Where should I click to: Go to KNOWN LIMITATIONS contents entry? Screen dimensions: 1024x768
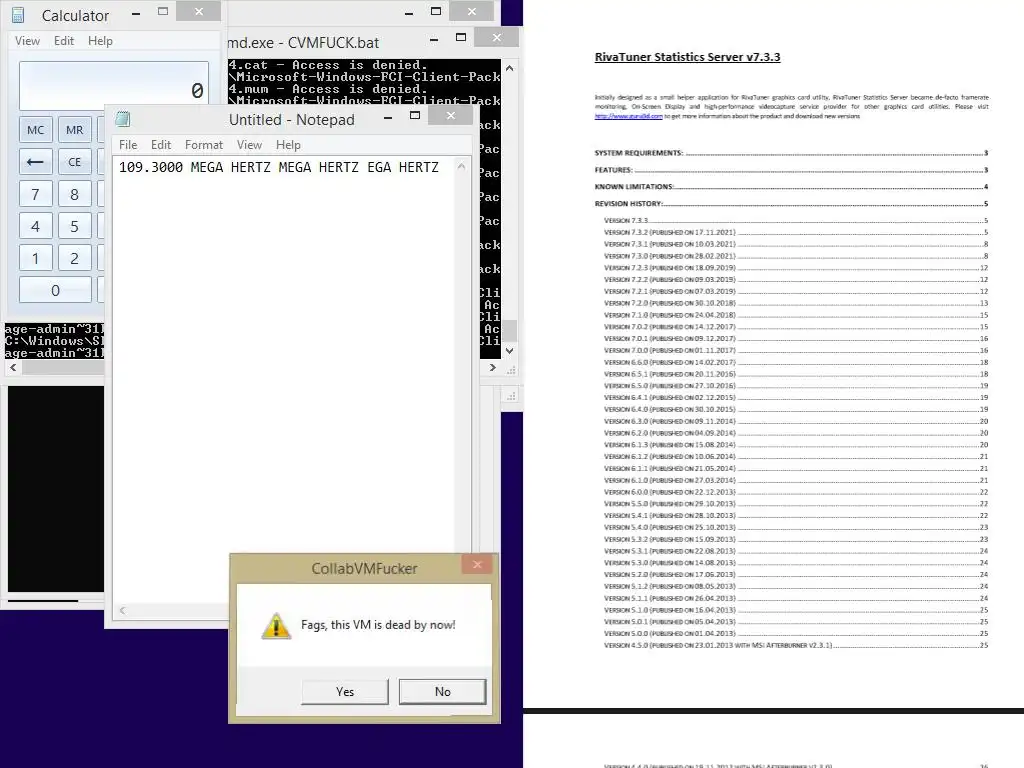pyautogui.click(x=791, y=187)
